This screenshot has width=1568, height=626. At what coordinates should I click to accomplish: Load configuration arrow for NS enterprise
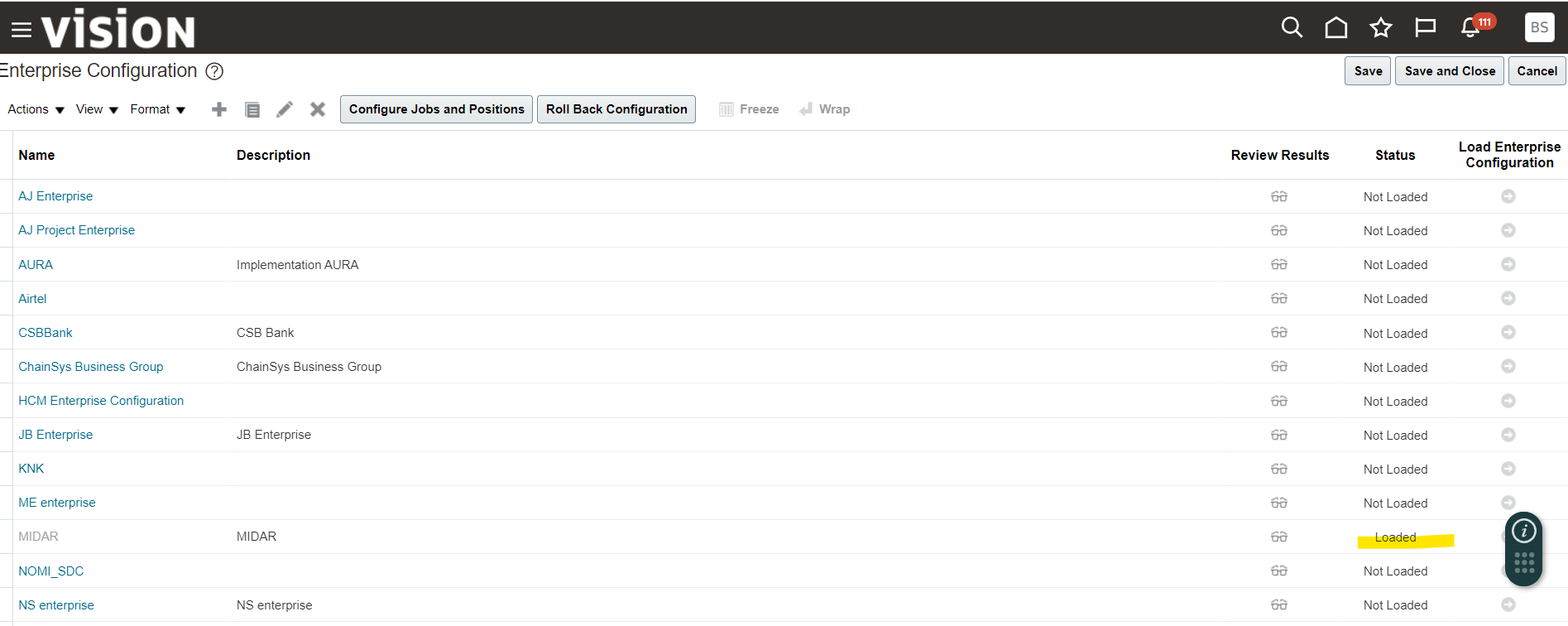(1508, 604)
